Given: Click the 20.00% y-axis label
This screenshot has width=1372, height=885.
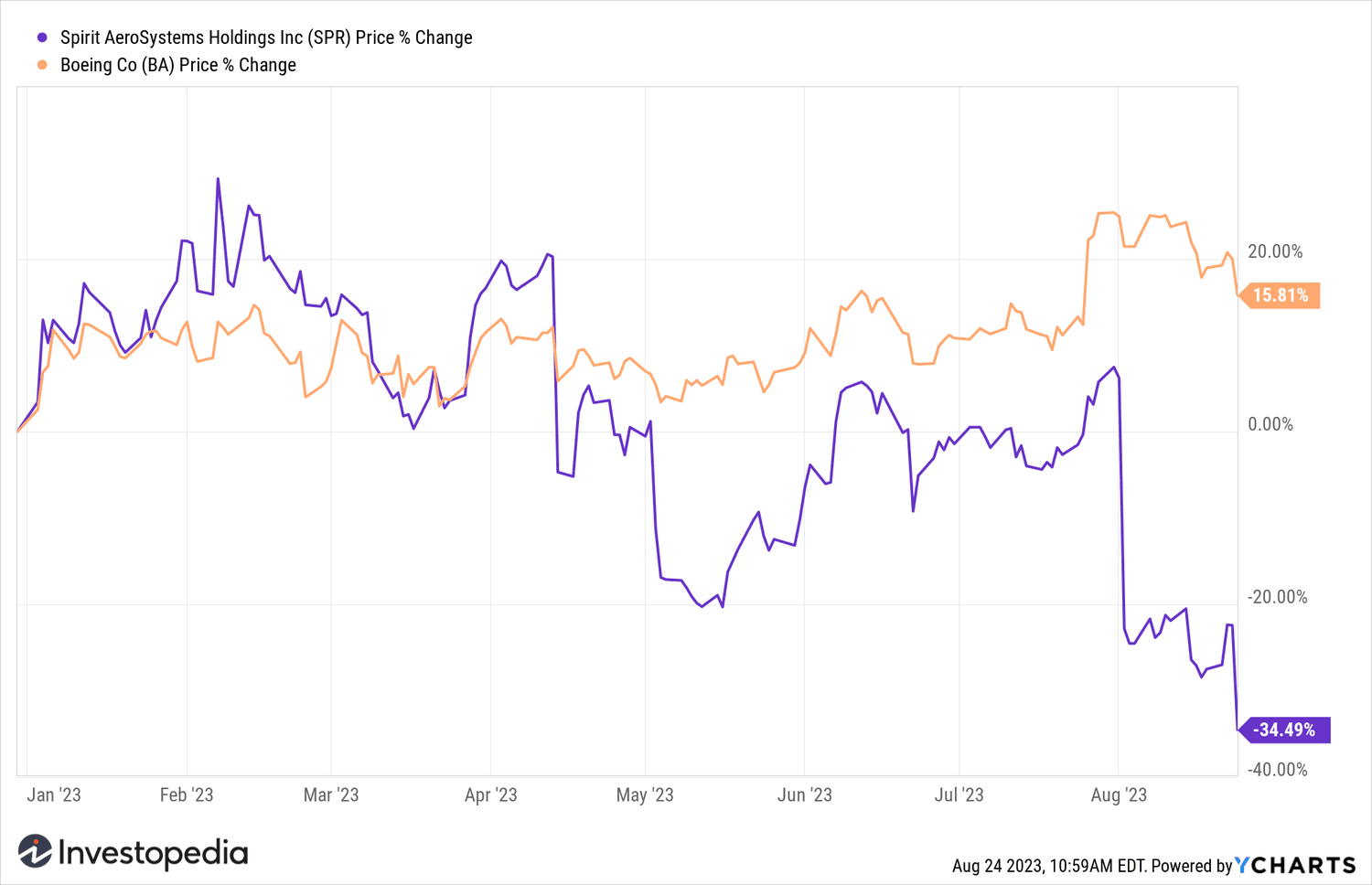Looking at the screenshot, I should (1275, 251).
